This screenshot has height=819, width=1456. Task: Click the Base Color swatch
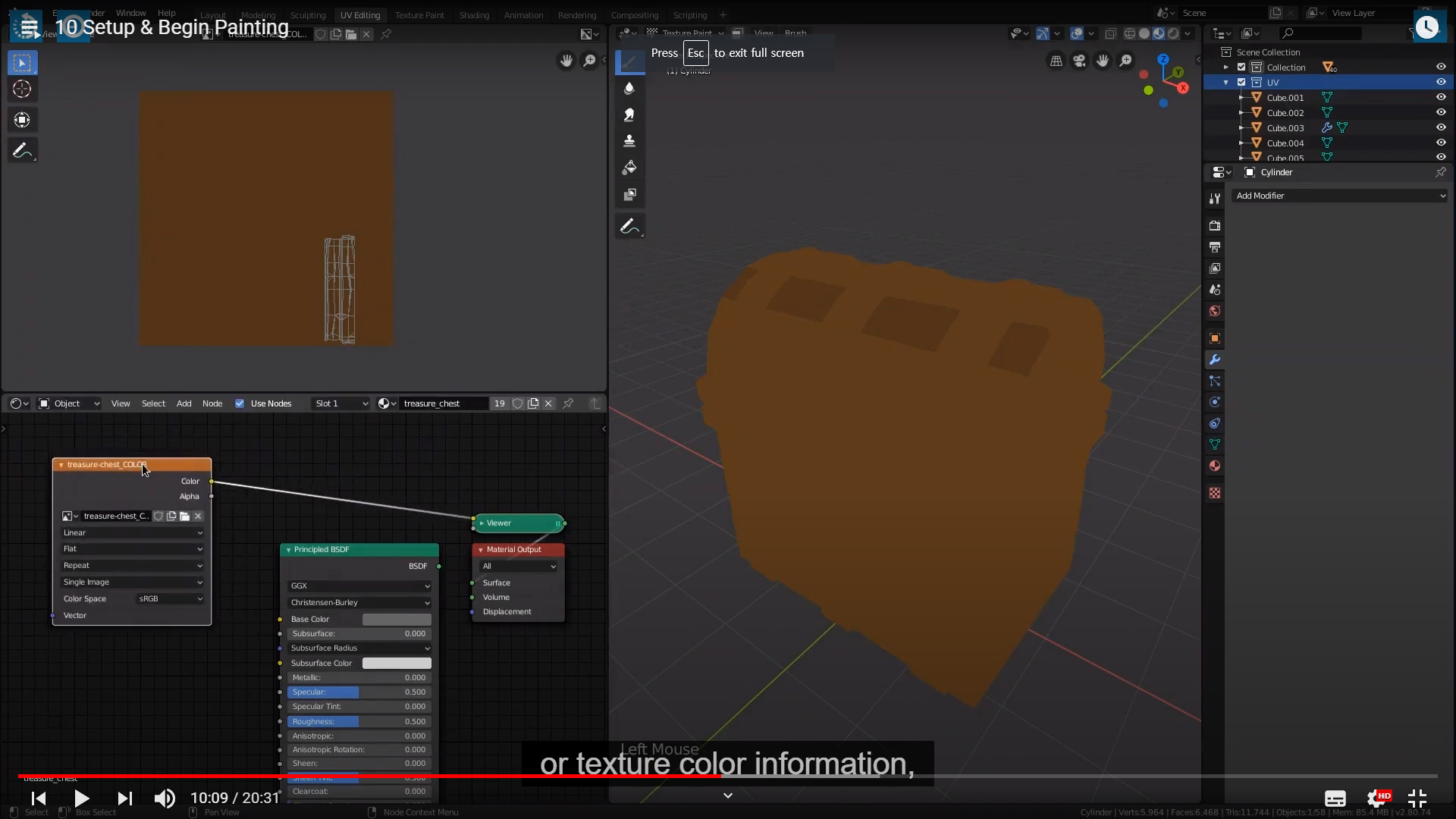coord(396,620)
